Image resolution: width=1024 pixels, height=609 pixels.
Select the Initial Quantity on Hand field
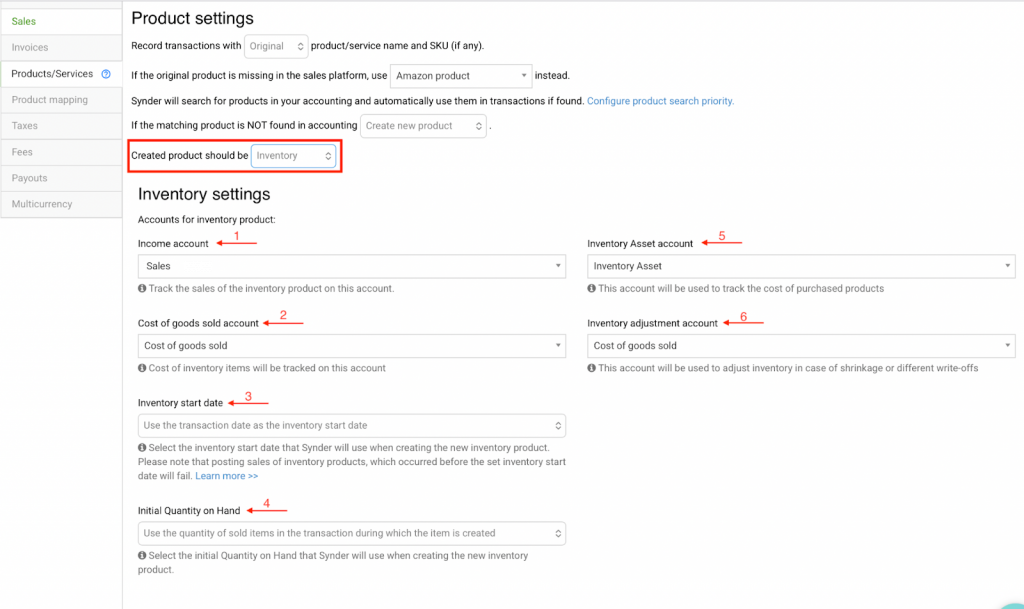tap(351, 533)
